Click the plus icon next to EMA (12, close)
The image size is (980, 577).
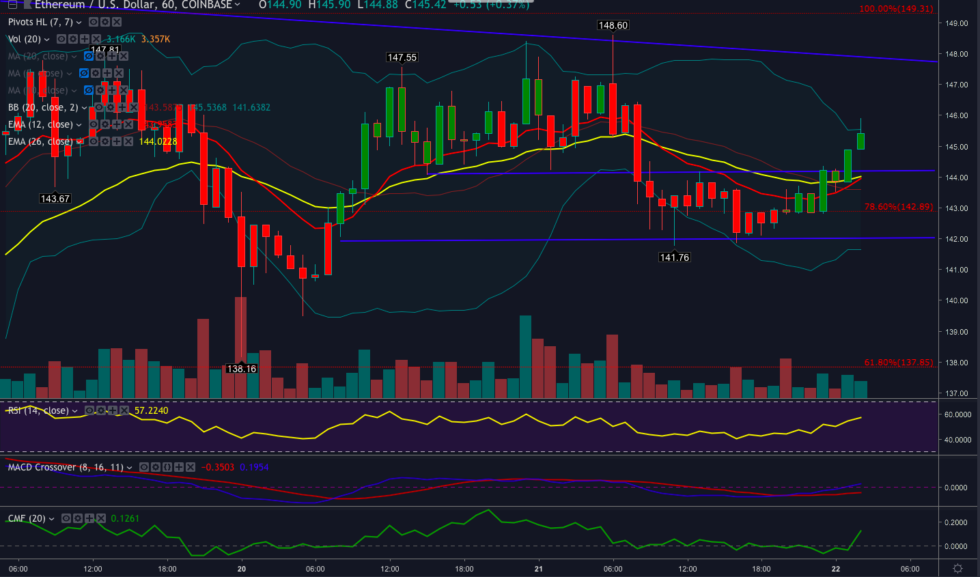tap(116, 124)
